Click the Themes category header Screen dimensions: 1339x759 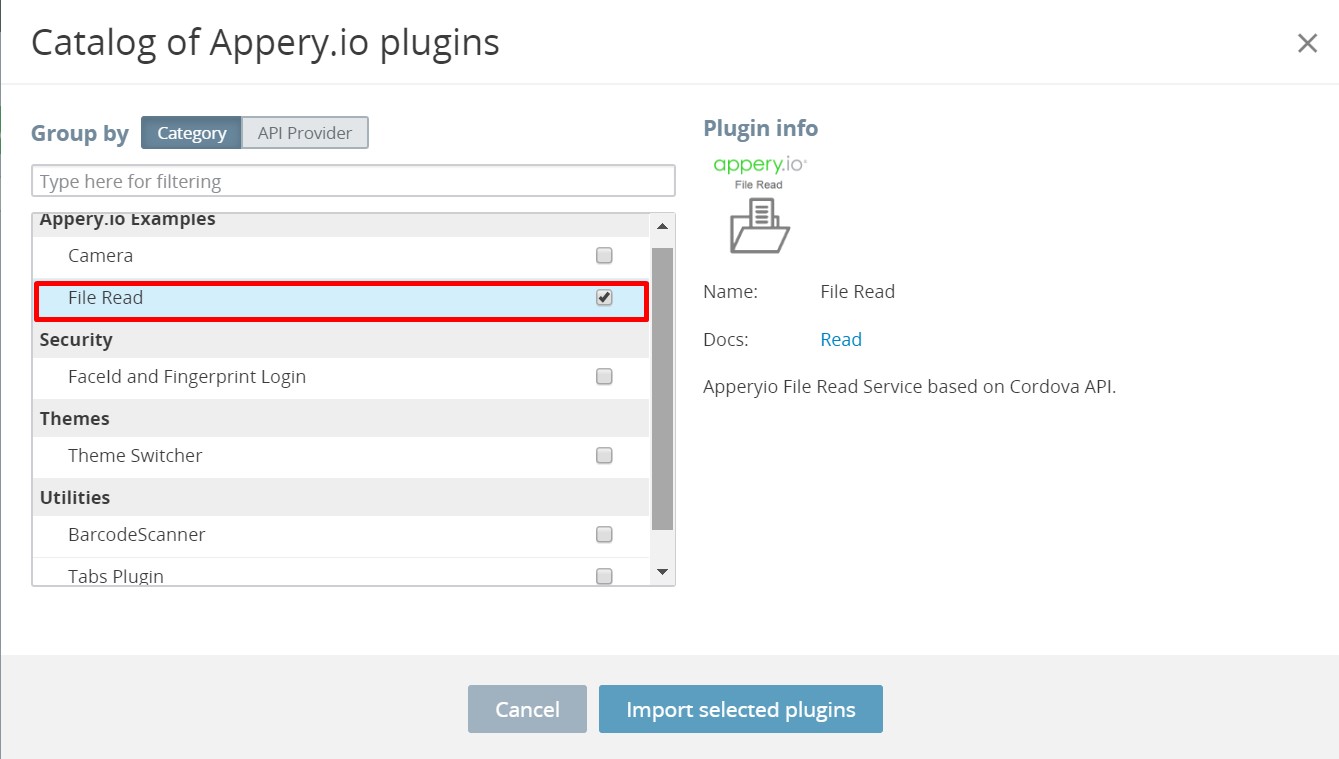pyautogui.click(x=341, y=418)
